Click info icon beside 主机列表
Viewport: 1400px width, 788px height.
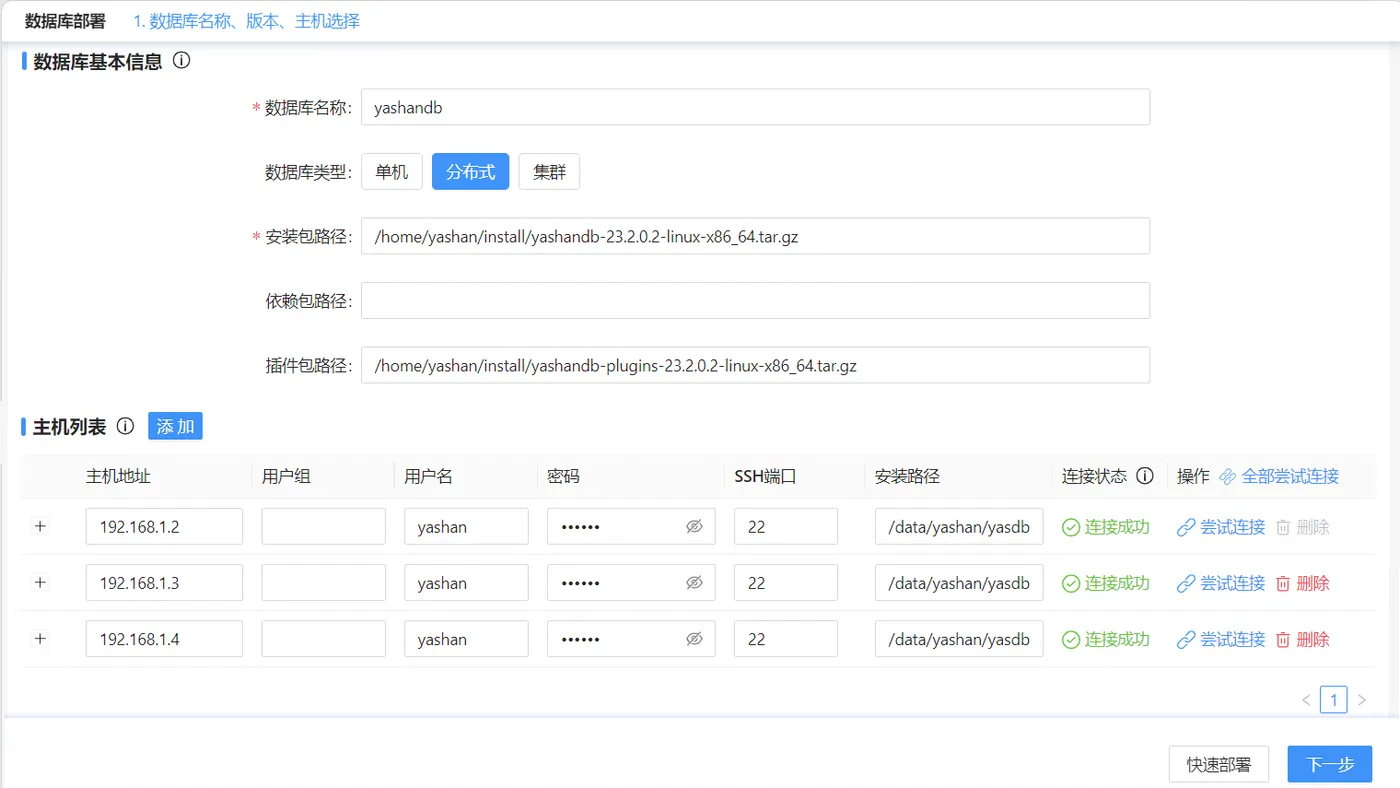coord(125,426)
